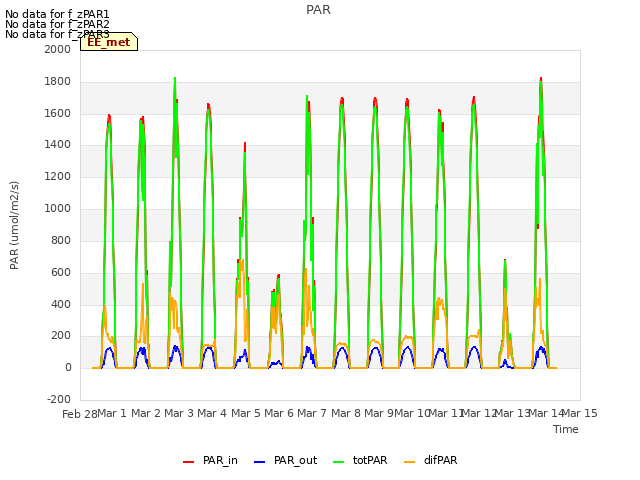The width and height of the screenshot is (640, 480).
Task: Click the Mar 2 x-axis tick label
Action: 146,413
